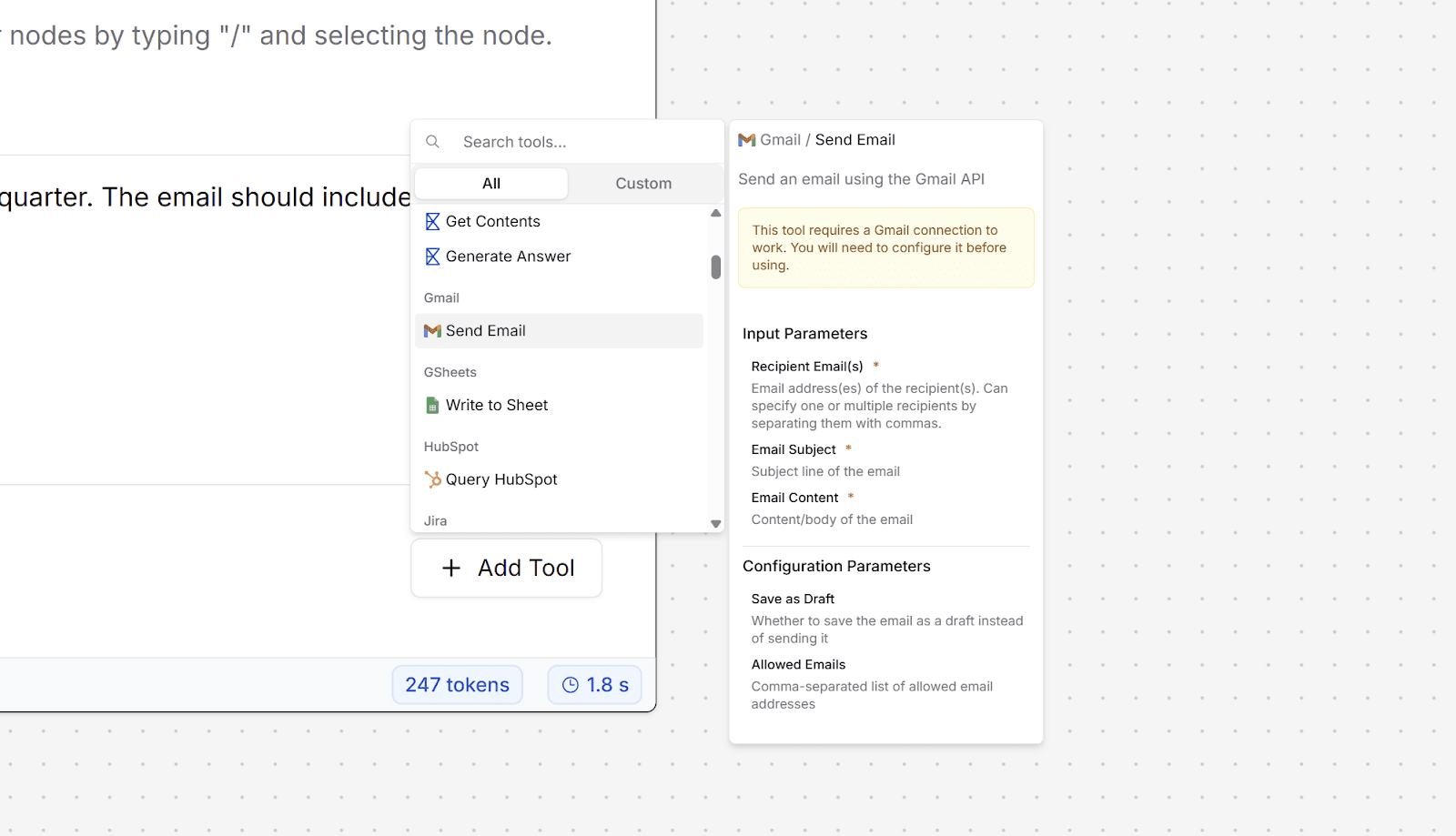This screenshot has height=836, width=1456.
Task: Click the HubSpot icon beside Query HubSpot
Action: tap(433, 479)
